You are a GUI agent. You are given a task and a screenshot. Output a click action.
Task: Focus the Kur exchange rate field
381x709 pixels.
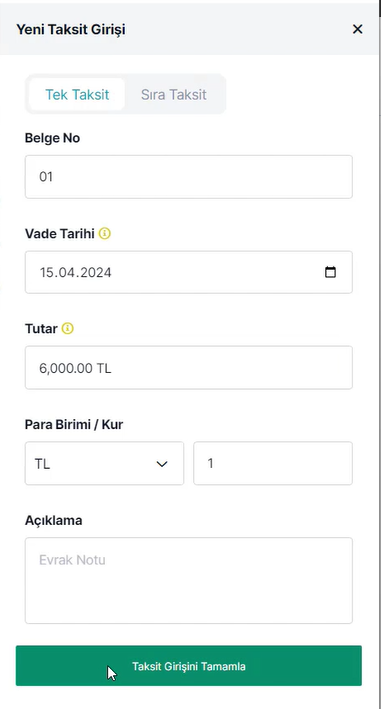(x=273, y=463)
